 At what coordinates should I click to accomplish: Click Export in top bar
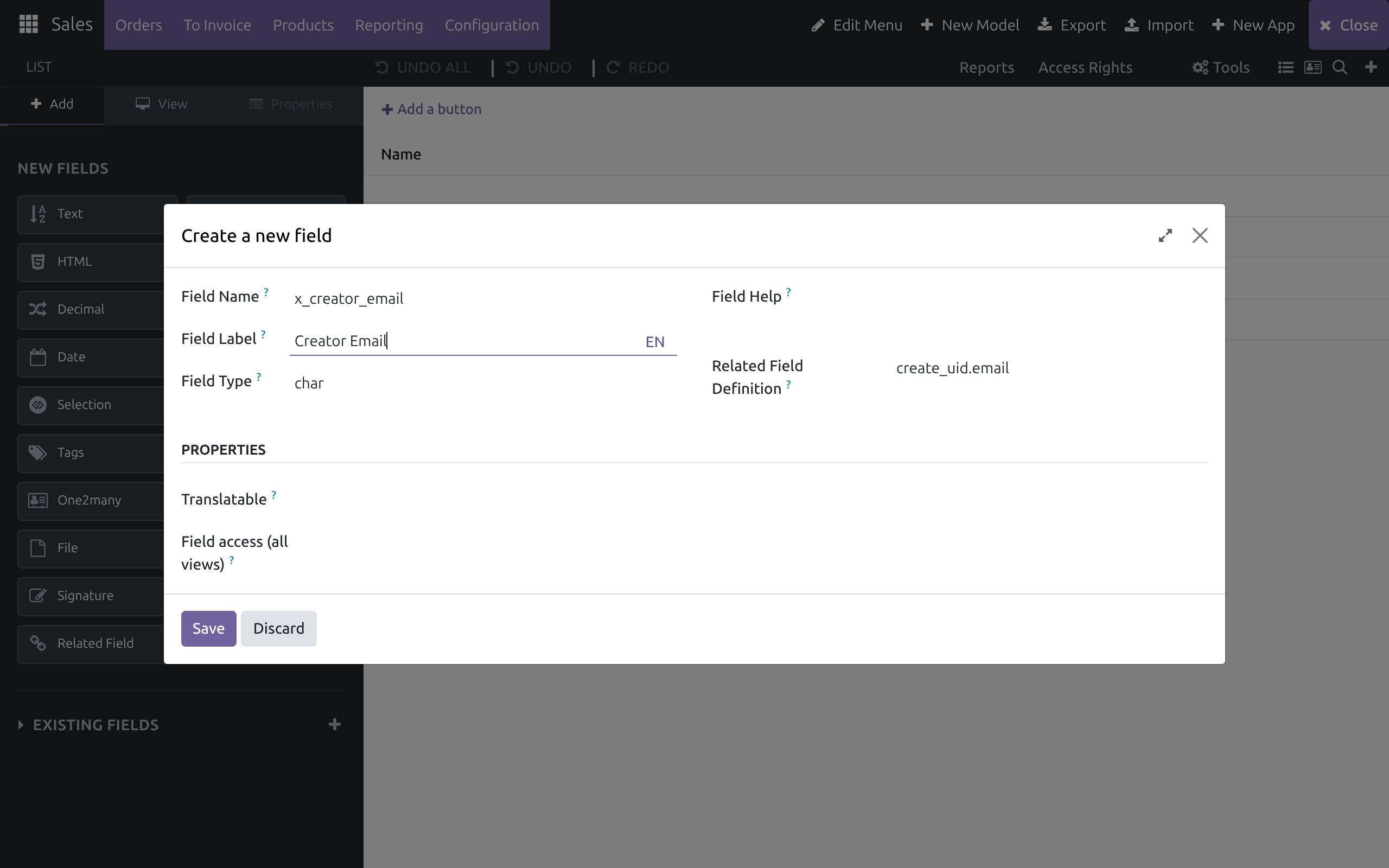tap(1072, 25)
